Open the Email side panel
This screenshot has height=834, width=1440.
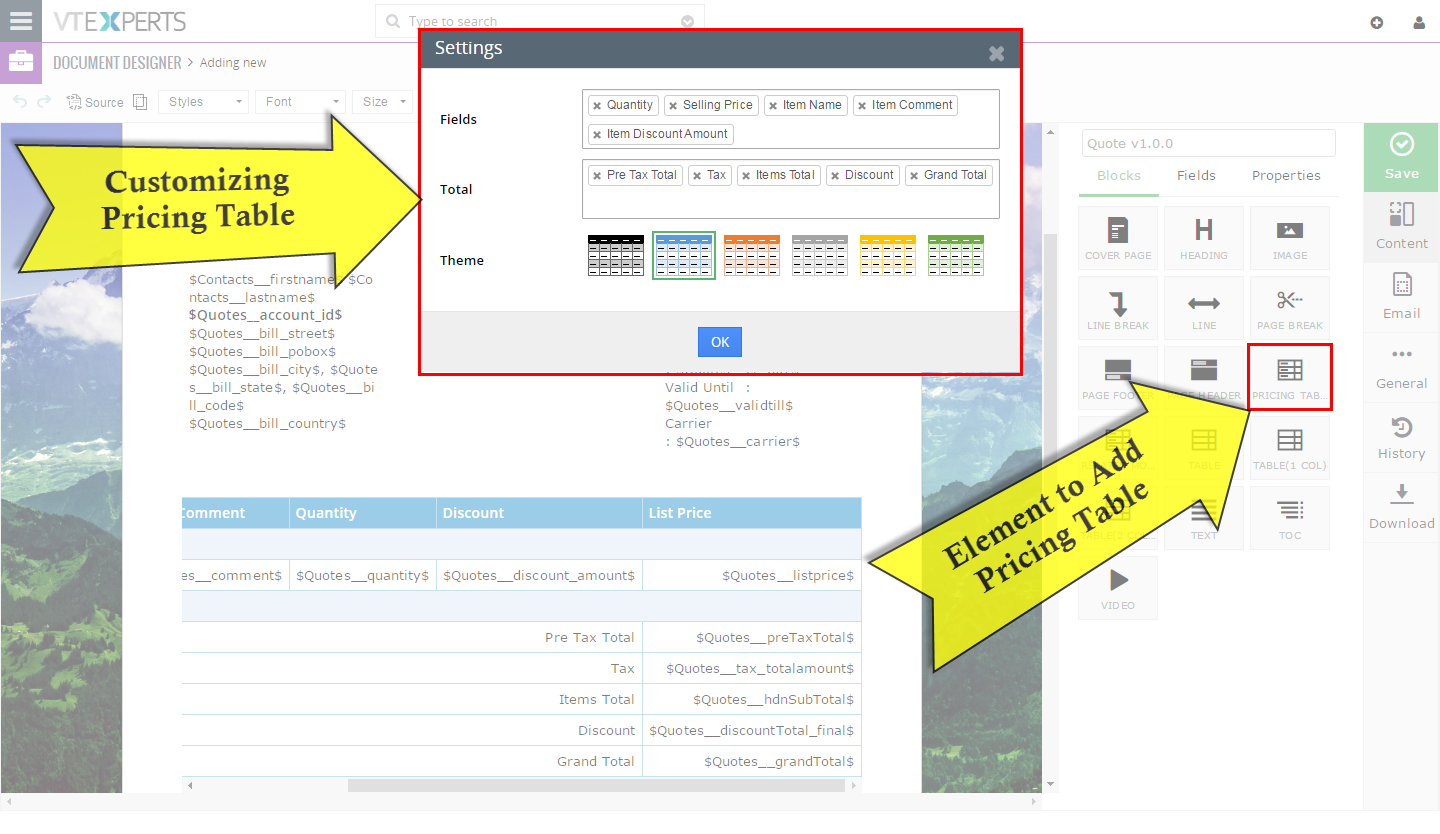tap(1402, 297)
